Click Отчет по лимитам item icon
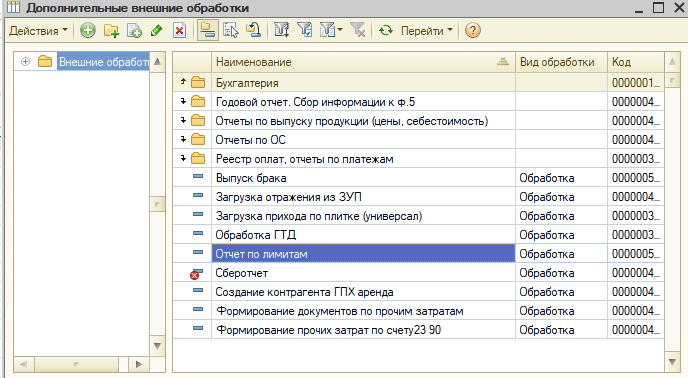The height and width of the screenshot is (378, 688). tap(198, 252)
